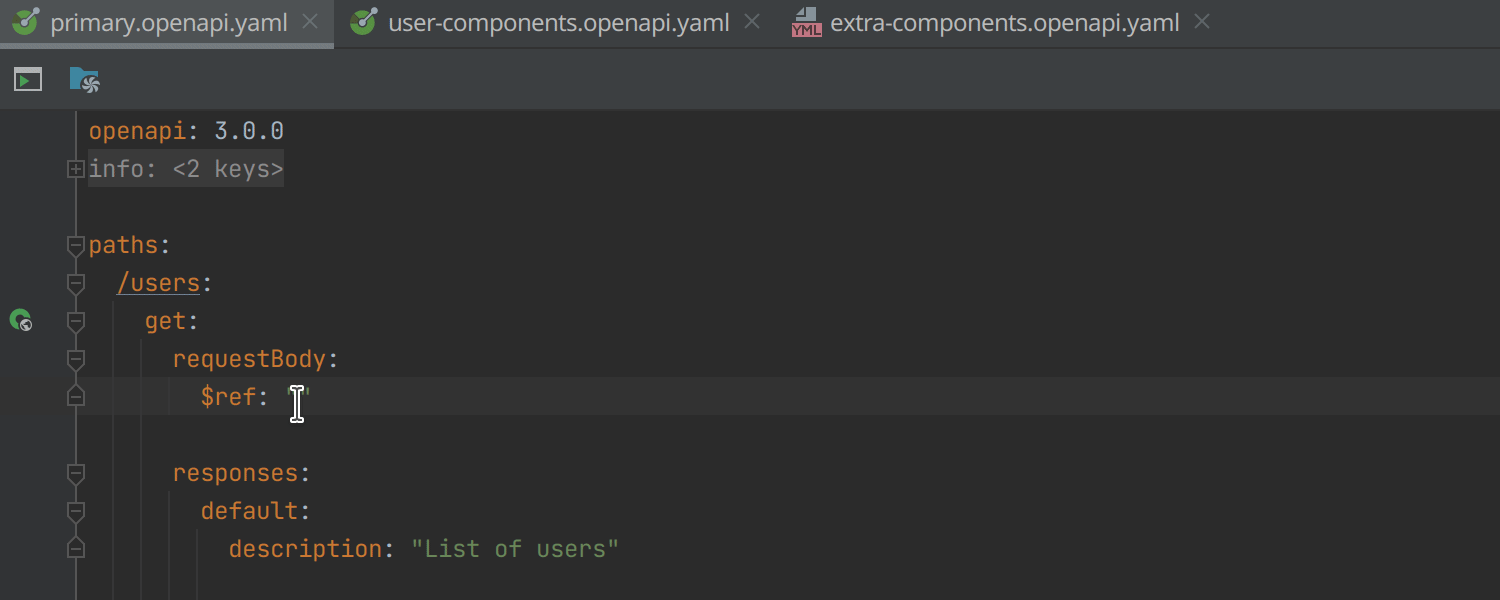This screenshot has width=1500, height=600.
Task: Click the preview panel icon in toolbar
Action: pos(28,80)
